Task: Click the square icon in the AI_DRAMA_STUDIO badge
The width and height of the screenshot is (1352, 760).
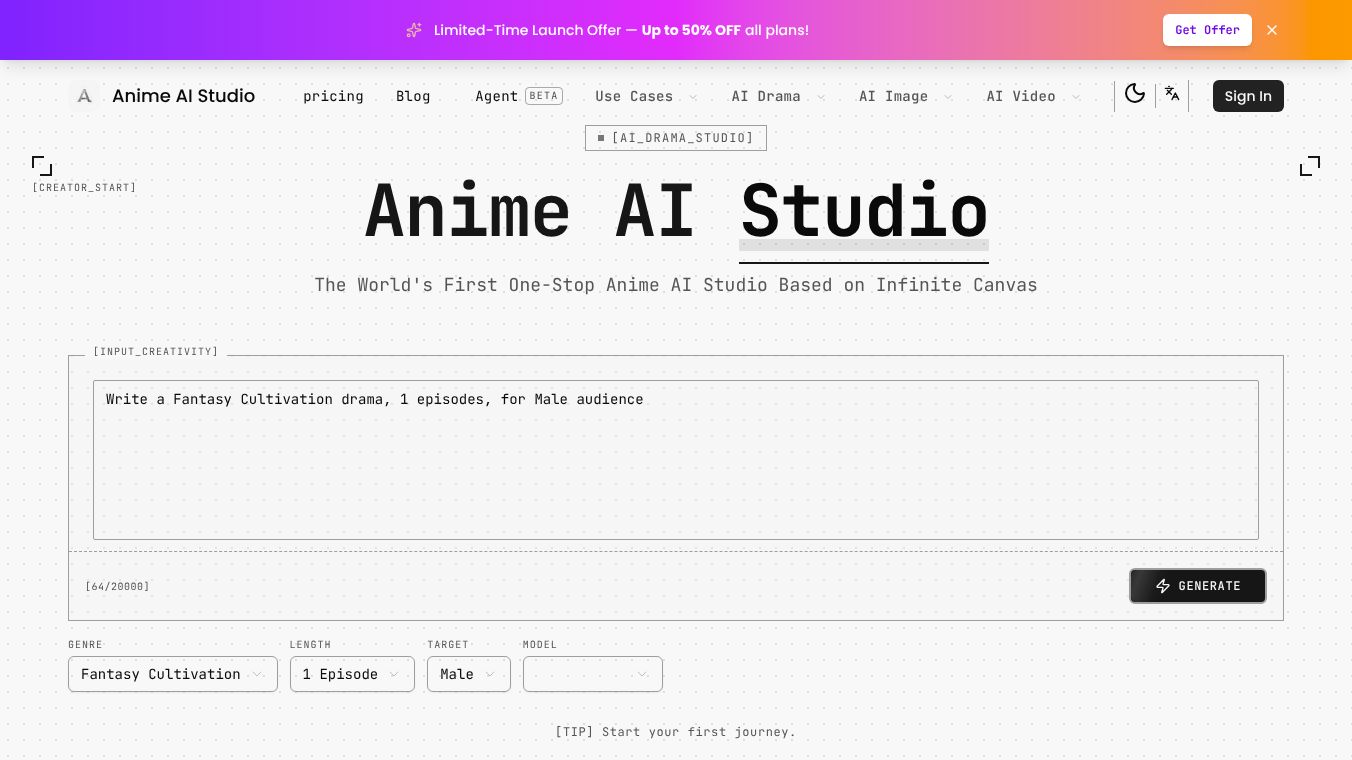Action: [x=601, y=138]
